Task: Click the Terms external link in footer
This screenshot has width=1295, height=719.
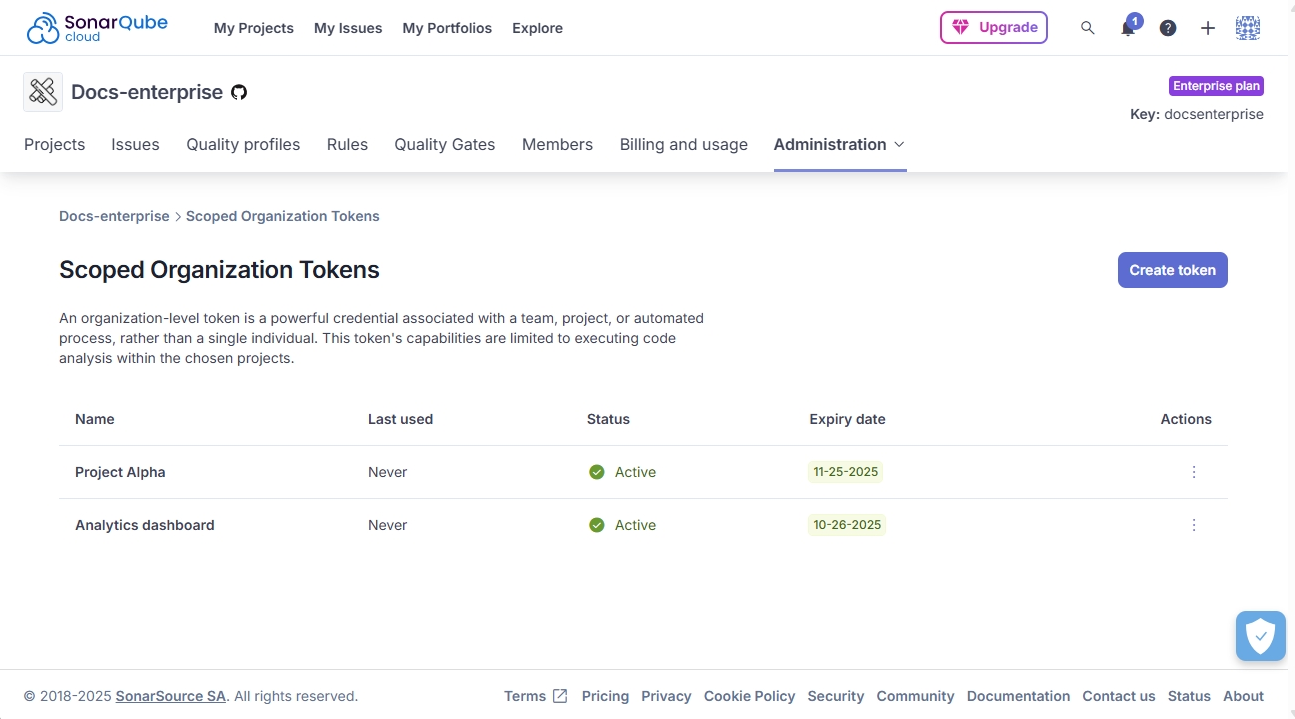Action: pyautogui.click(x=535, y=696)
